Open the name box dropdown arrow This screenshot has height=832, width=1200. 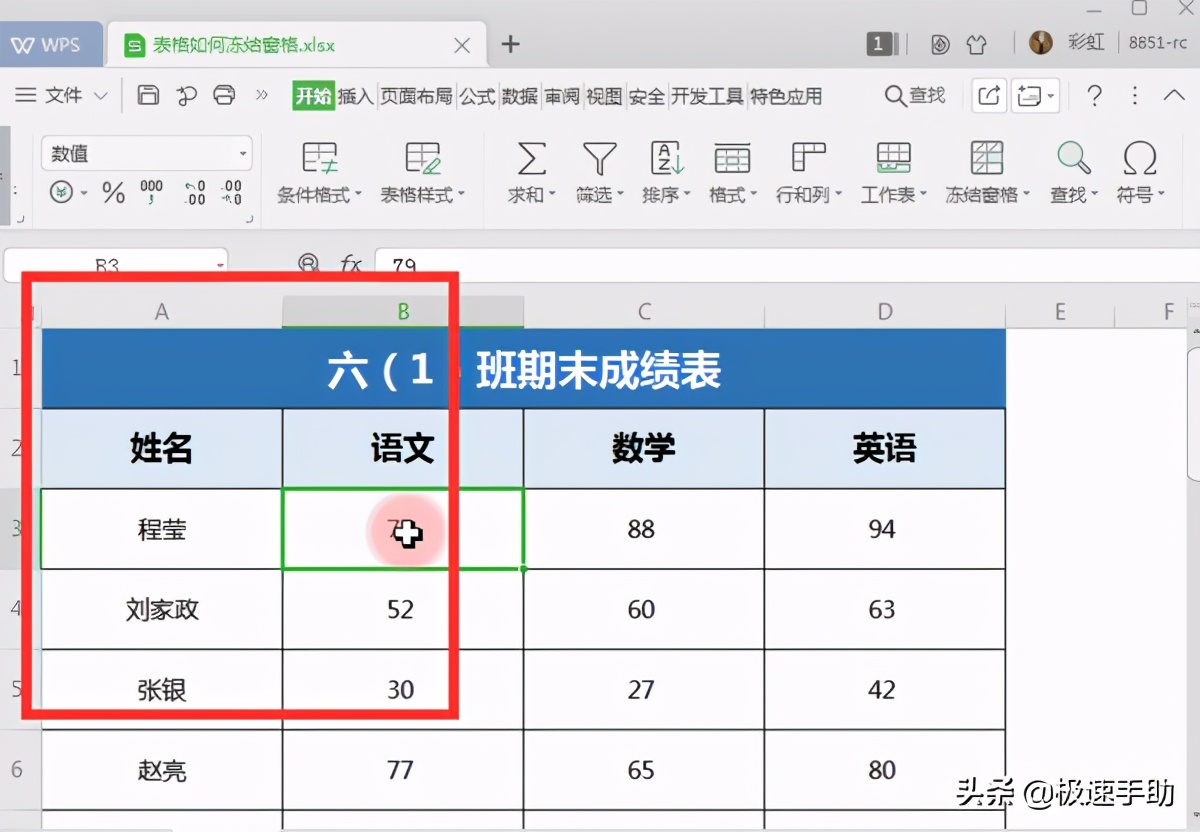click(220, 266)
